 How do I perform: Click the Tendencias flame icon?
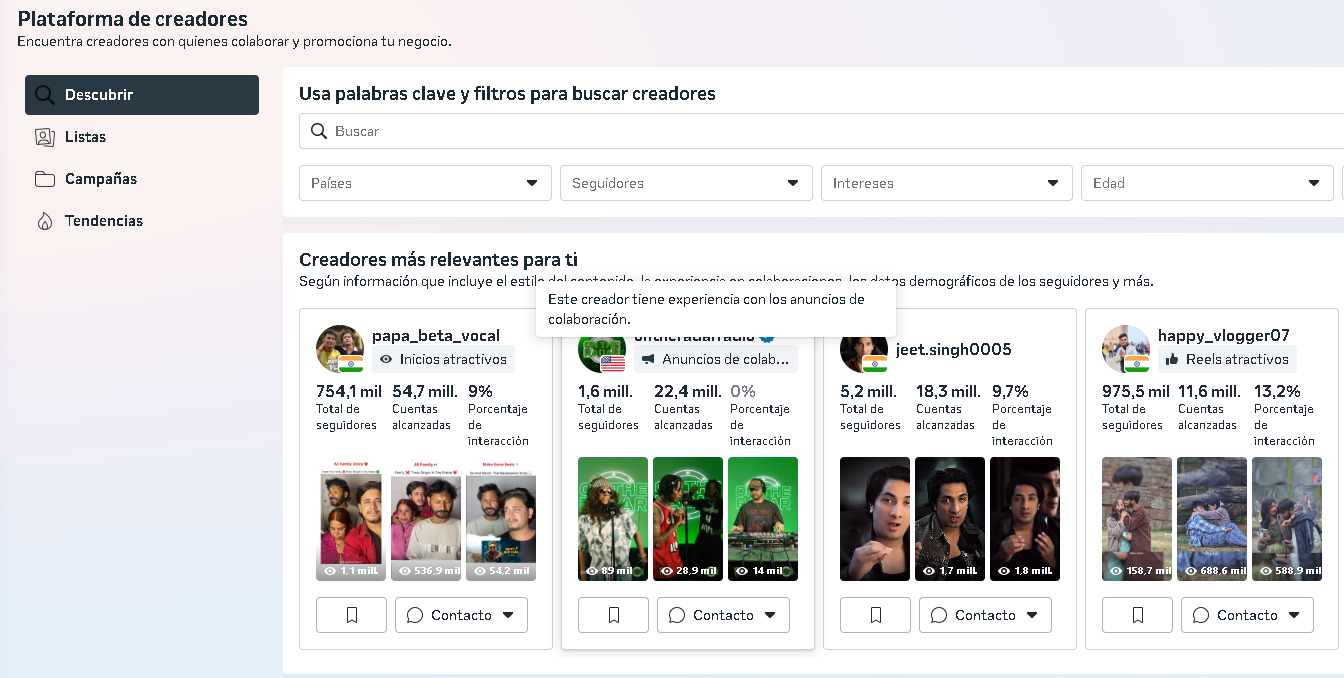click(x=44, y=221)
